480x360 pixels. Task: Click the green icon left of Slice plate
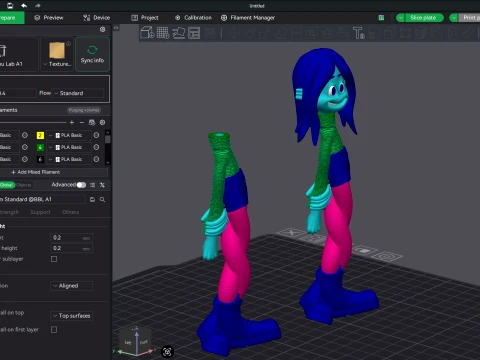[381, 18]
